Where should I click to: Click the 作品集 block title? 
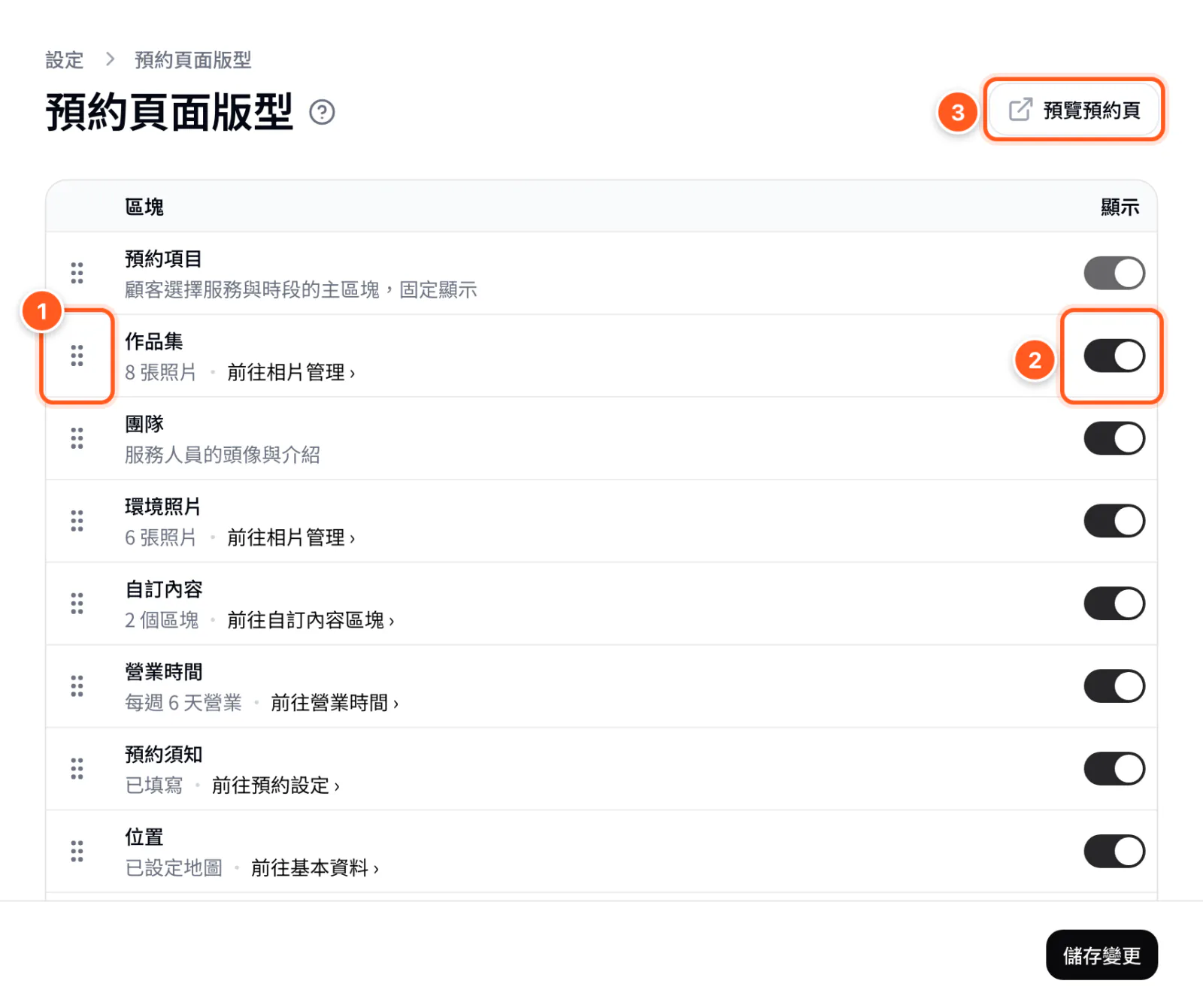tap(154, 341)
